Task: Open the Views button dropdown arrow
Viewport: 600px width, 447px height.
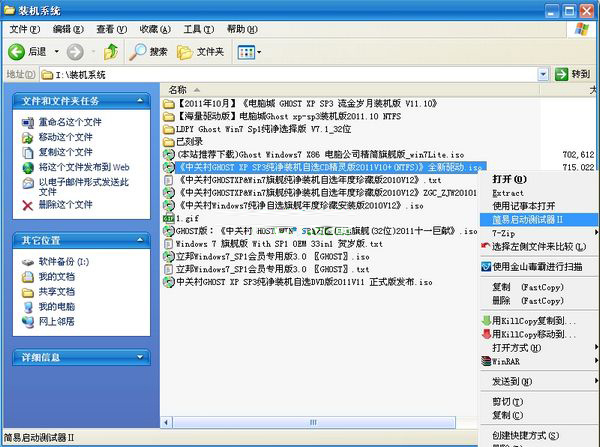Action: [x=259, y=52]
